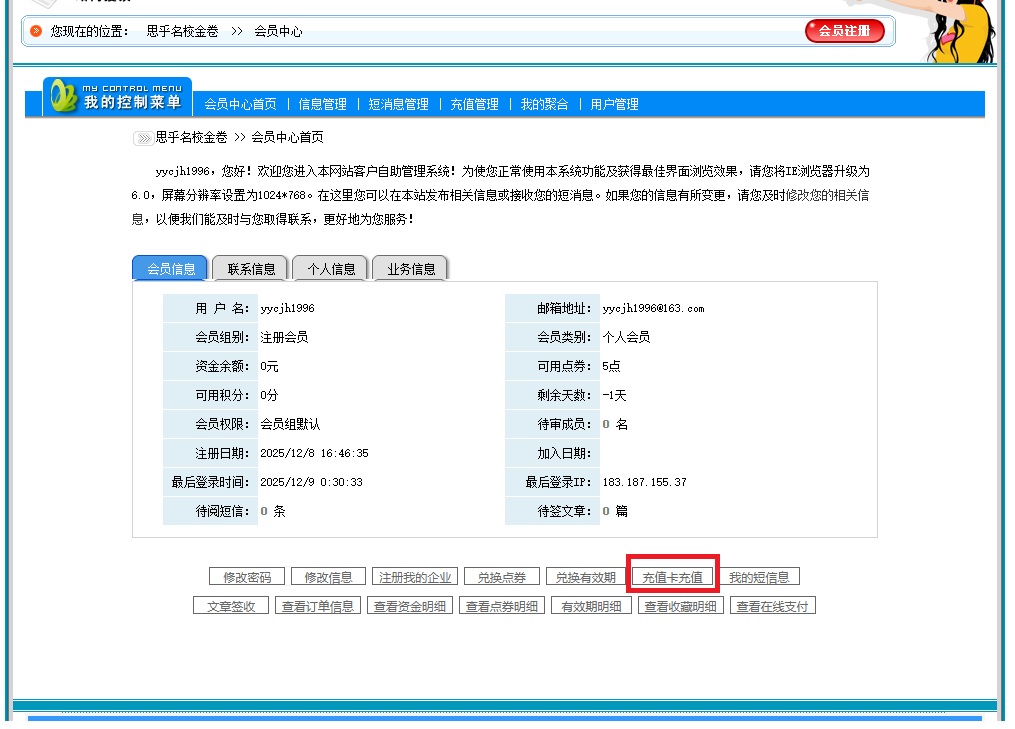This screenshot has width=1015, height=729.
Task: Select 充值管理 in the control menu
Action: click(x=474, y=104)
